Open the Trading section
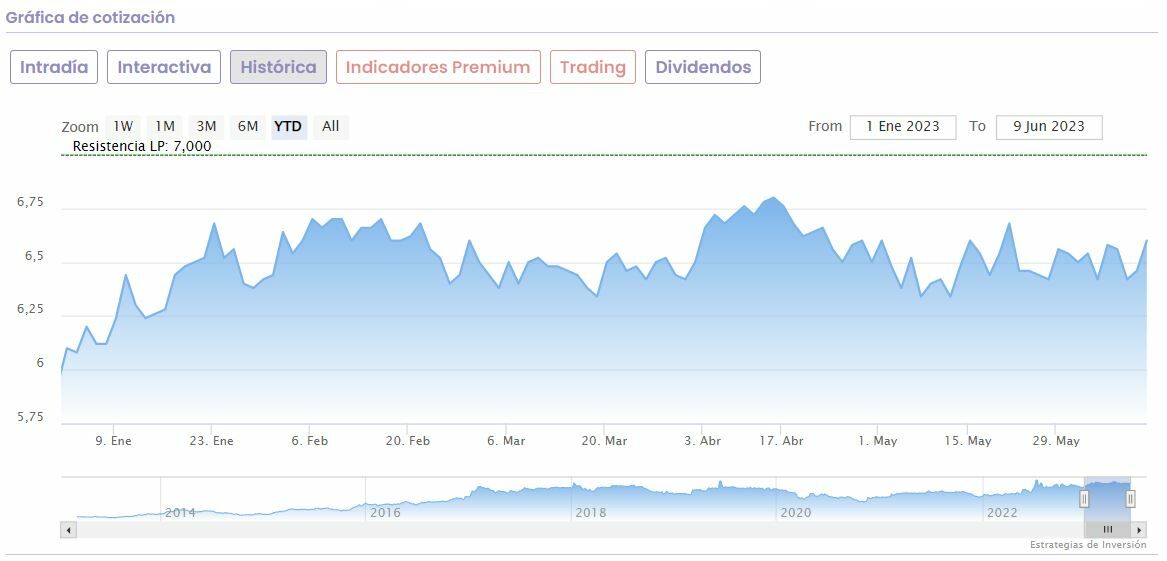Screen dimensions: 1167x561 [x=592, y=67]
